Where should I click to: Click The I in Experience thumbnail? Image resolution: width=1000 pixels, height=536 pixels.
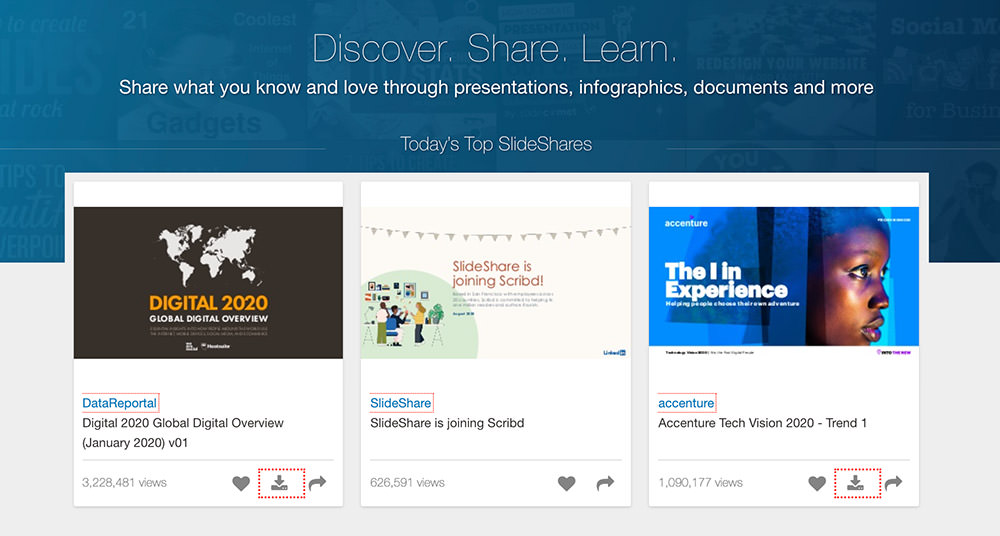point(784,281)
